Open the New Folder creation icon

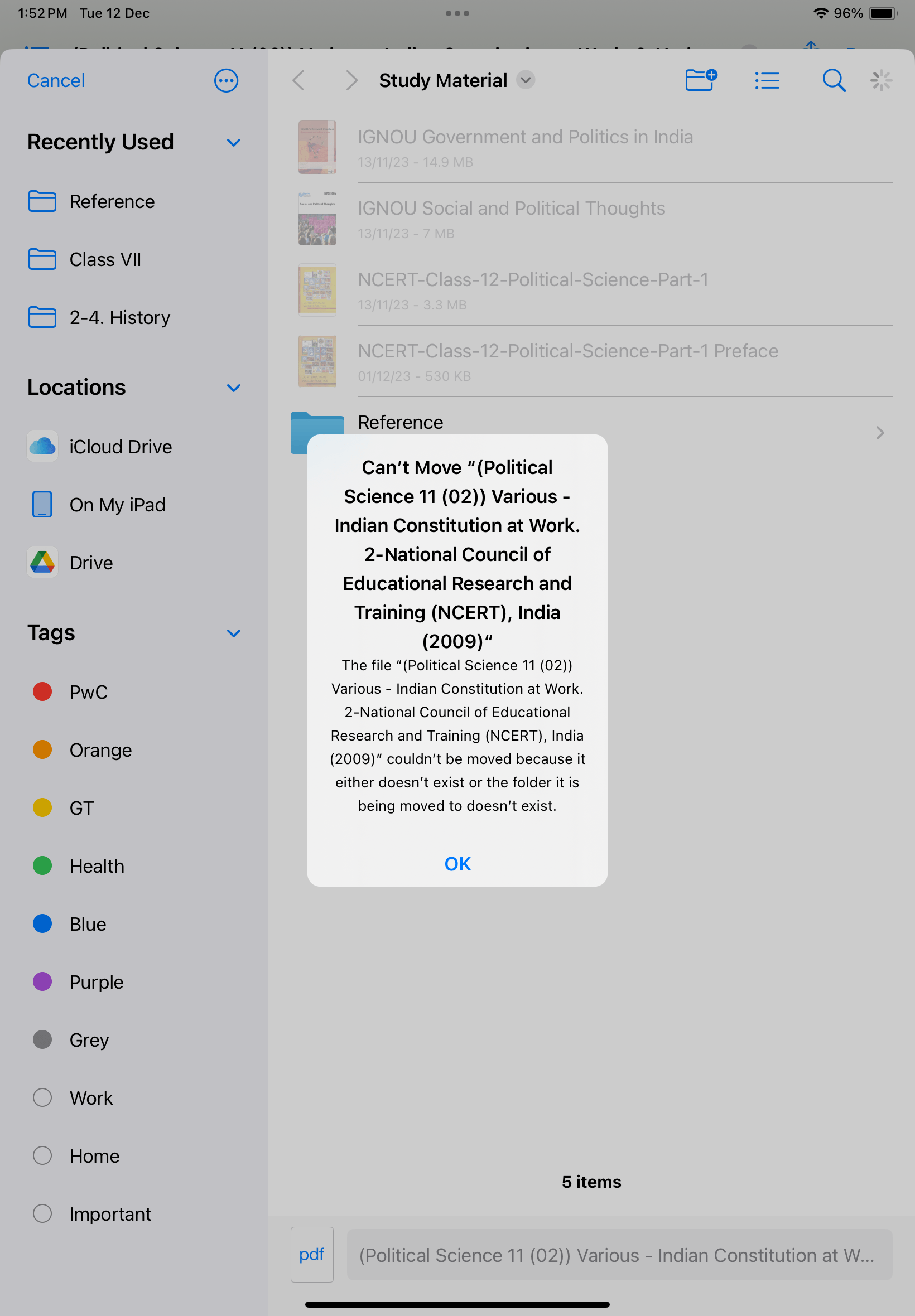coord(701,80)
